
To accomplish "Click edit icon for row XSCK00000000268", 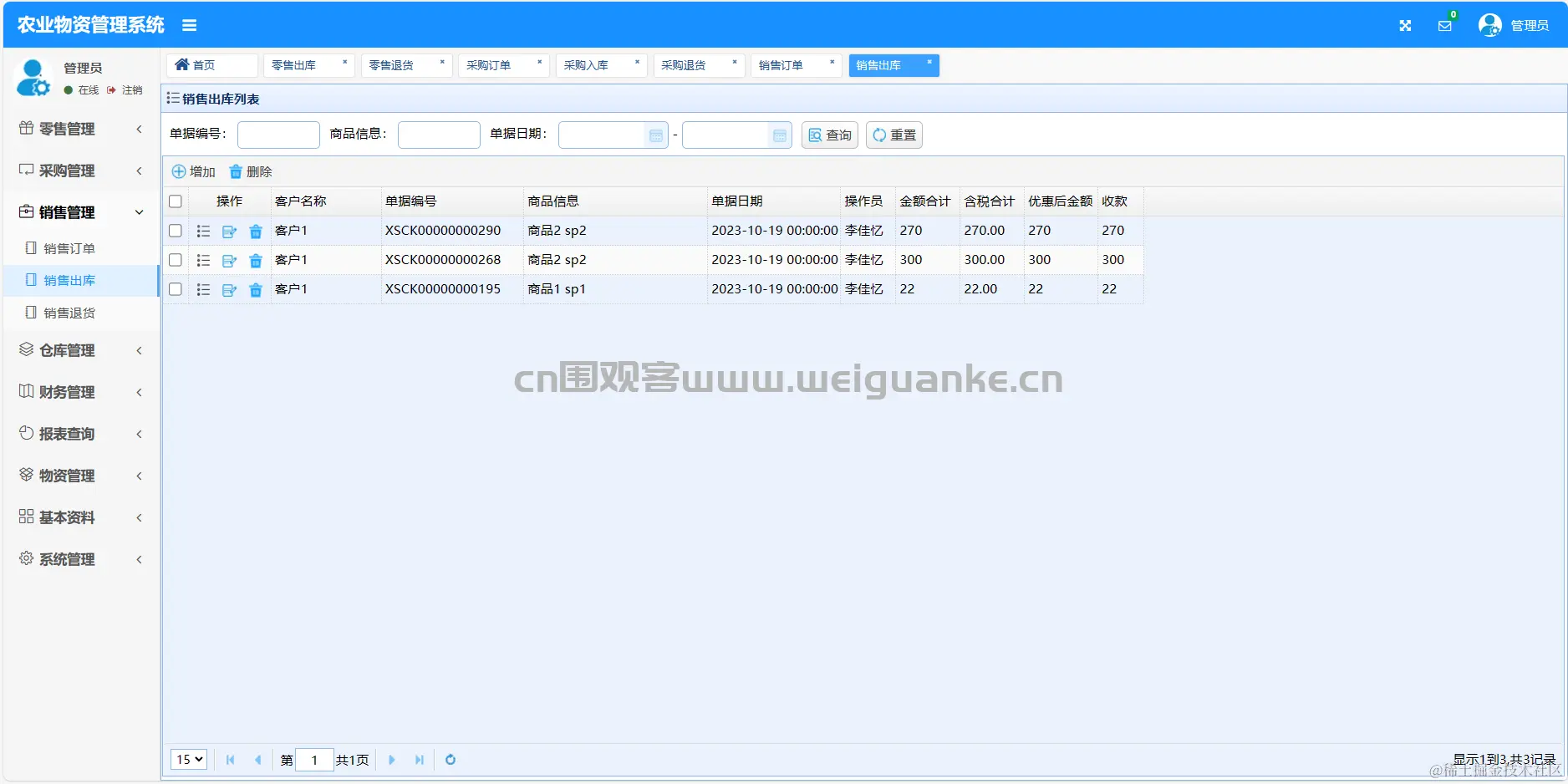I will [229, 261].
